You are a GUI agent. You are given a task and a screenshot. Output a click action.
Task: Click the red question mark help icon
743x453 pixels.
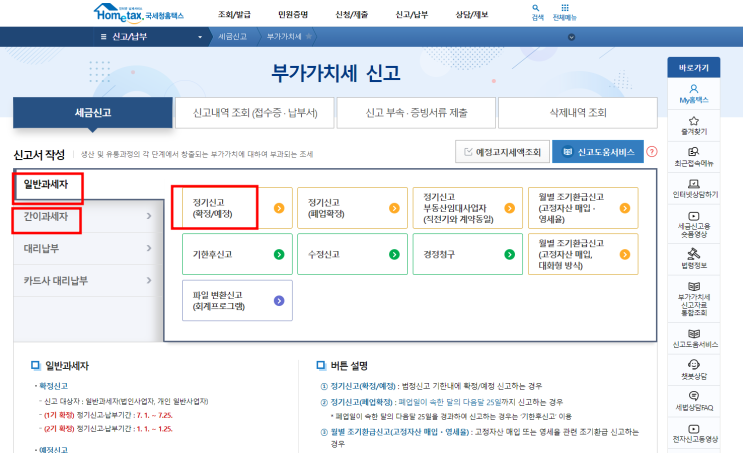(x=652, y=152)
